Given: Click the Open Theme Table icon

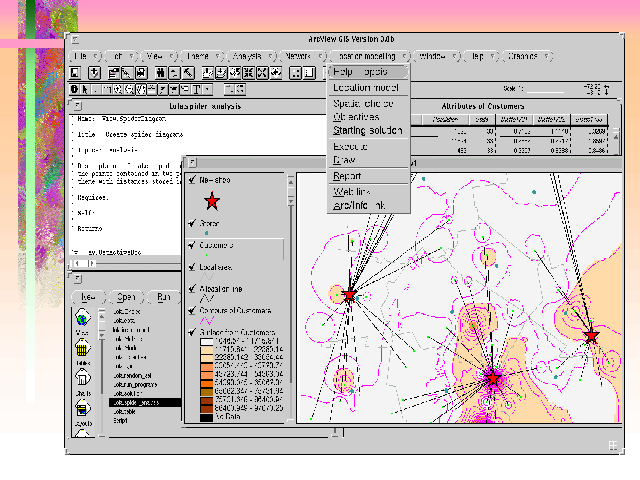Looking at the screenshot, I should coord(141,73).
